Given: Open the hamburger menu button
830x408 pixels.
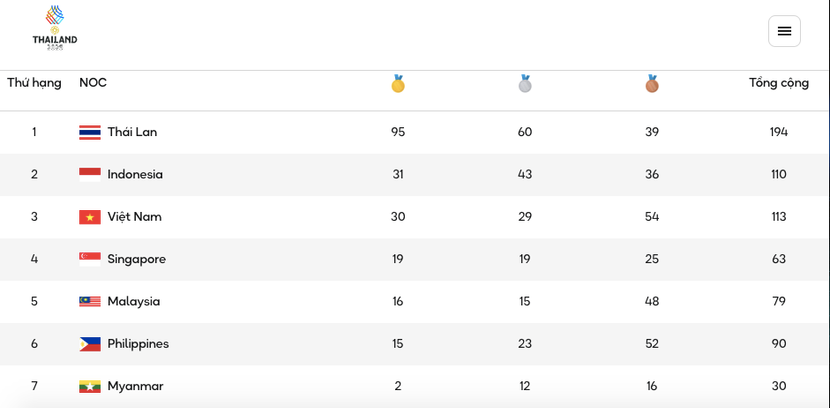Looking at the screenshot, I should (784, 31).
